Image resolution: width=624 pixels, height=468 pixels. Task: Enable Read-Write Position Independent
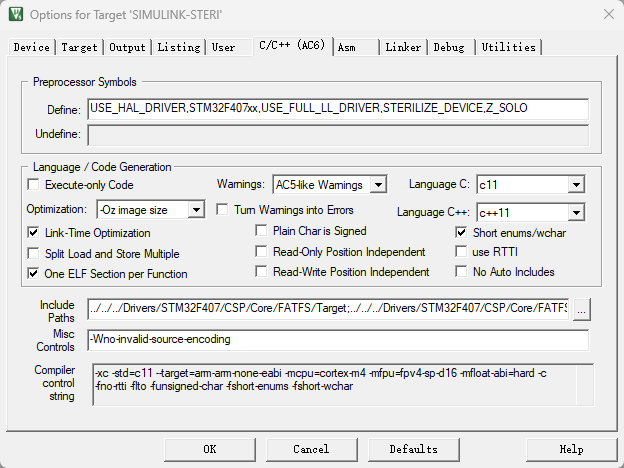tap(261, 271)
